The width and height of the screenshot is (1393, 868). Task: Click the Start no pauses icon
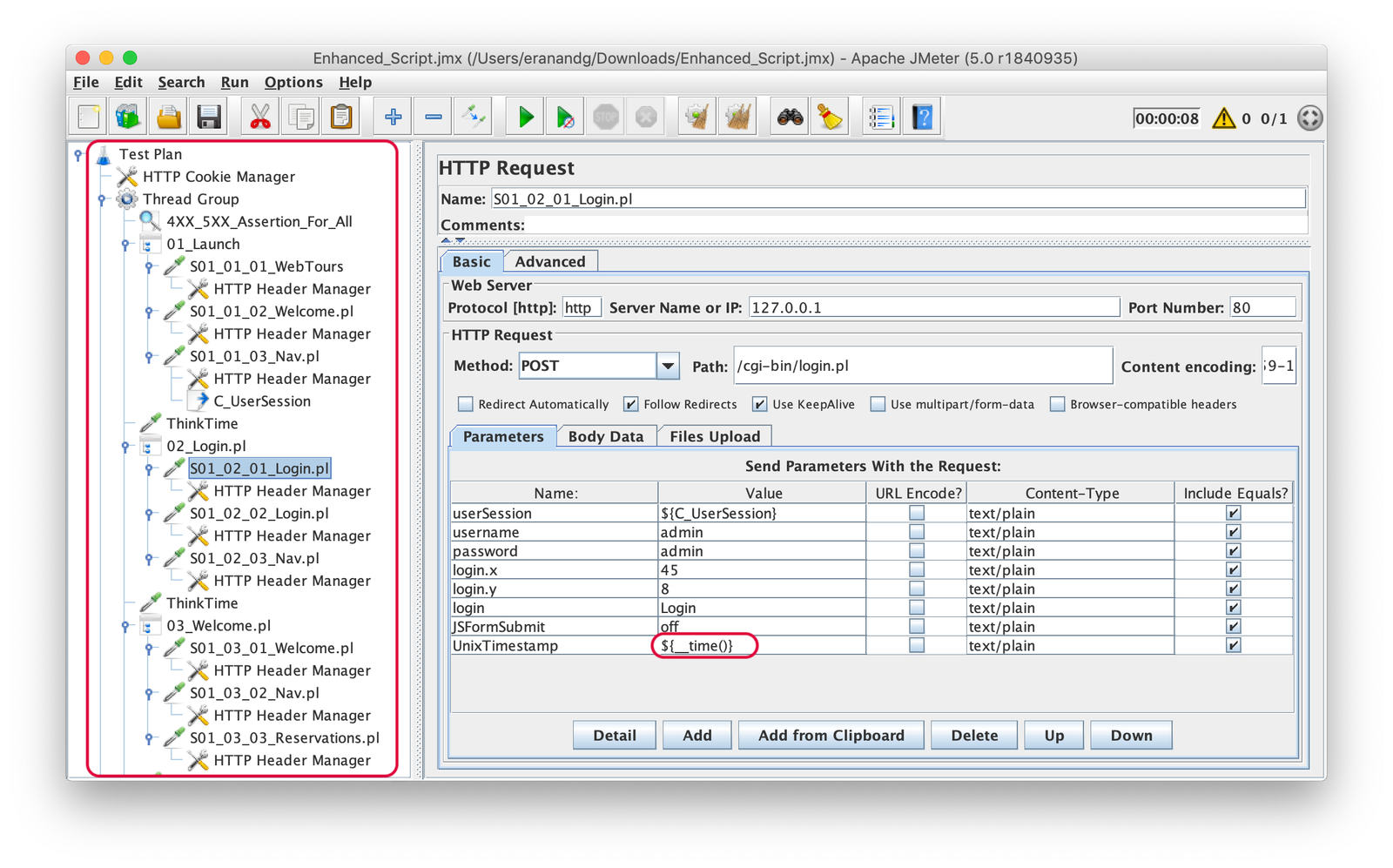tap(565, 117)
